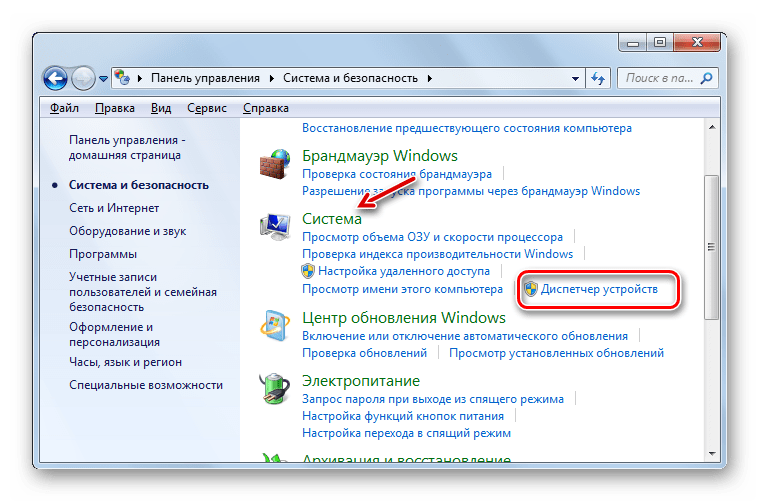Screen dimensions: 760x502
Task: Click the Refresh button next to address bar
Action: click(x=598, y=78)
